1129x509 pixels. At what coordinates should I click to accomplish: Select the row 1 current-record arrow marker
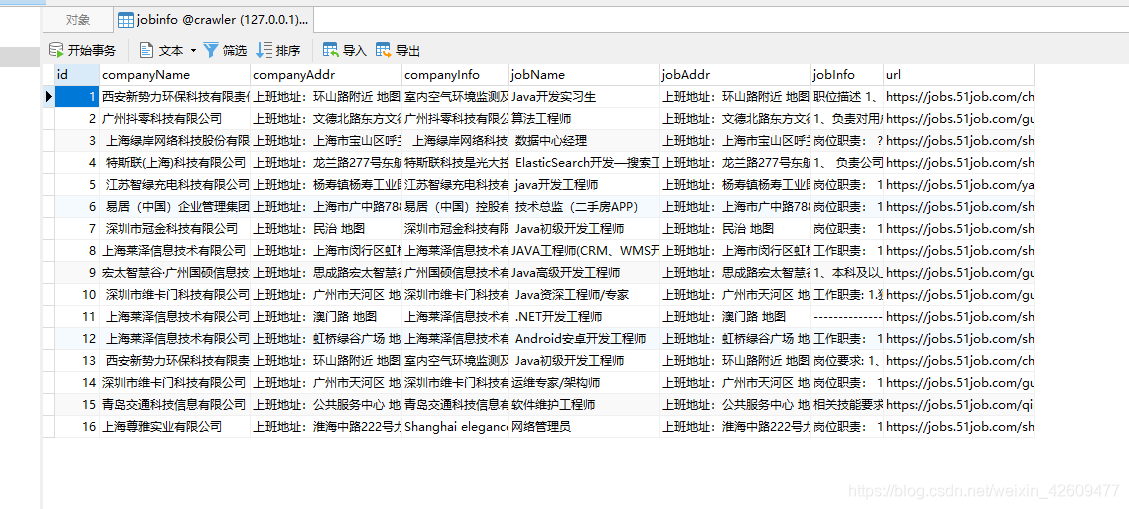coord(49,96)
